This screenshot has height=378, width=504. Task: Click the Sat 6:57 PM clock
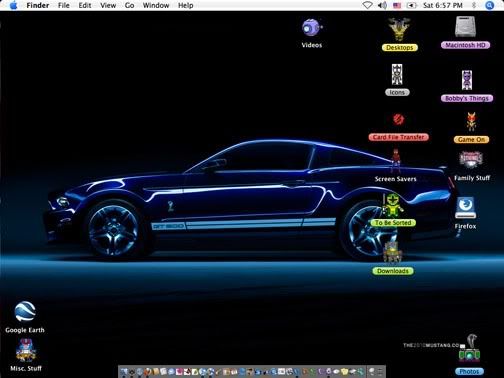coord(443,5)
